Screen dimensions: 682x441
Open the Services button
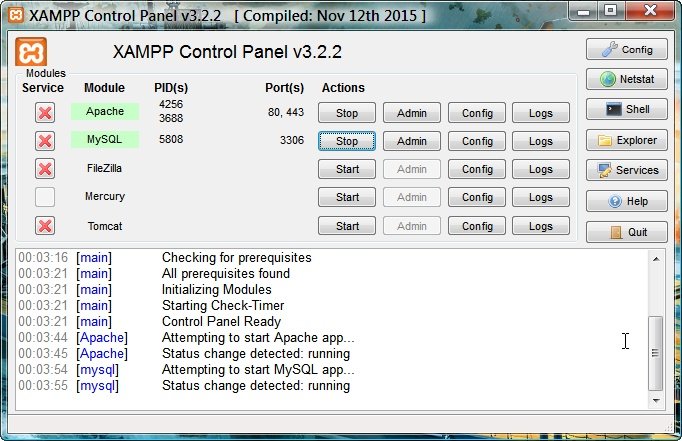pos(626,170)
